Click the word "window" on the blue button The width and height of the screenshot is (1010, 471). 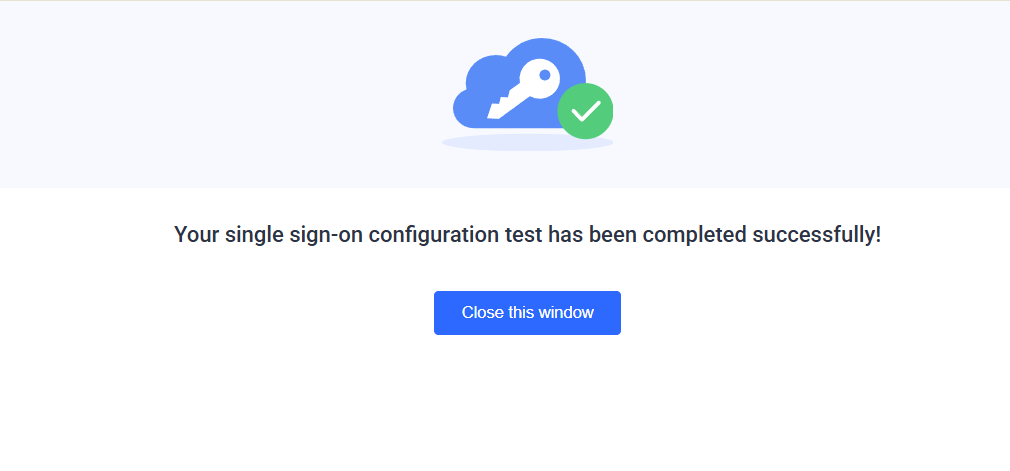[x=566, y=313]
